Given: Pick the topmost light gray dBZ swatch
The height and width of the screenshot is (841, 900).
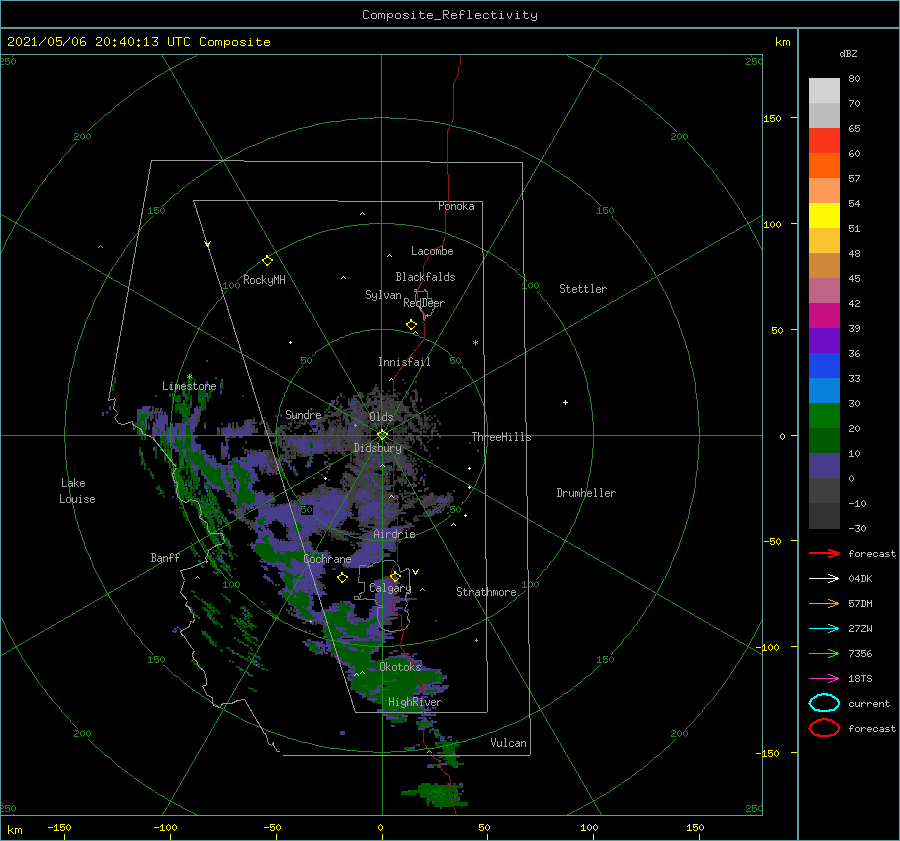Looking at the screenshot, I should click(x=824, y=91).
